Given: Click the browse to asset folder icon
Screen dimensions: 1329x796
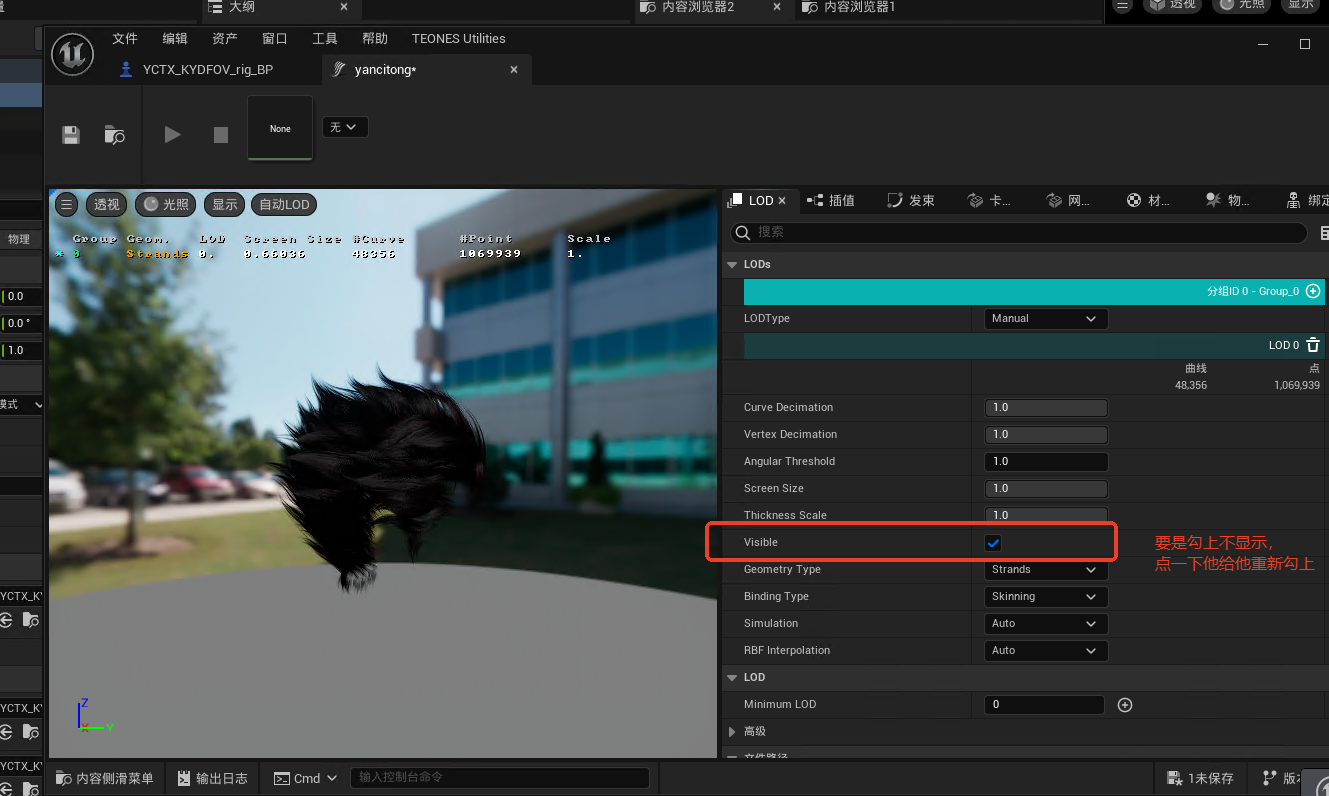Looking at the screenshot, I should (x=115, y=135).
